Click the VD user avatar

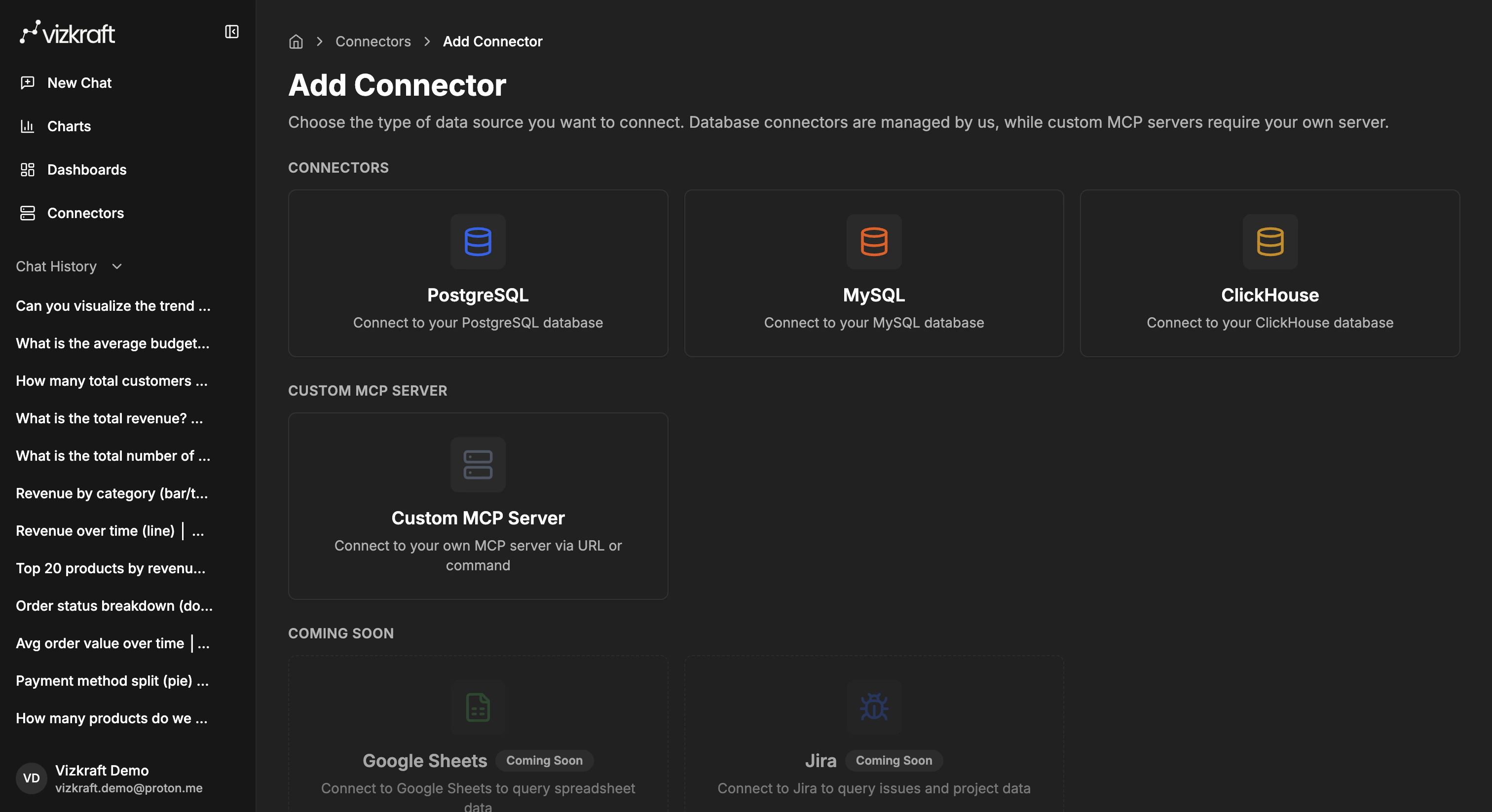[31, 778]
